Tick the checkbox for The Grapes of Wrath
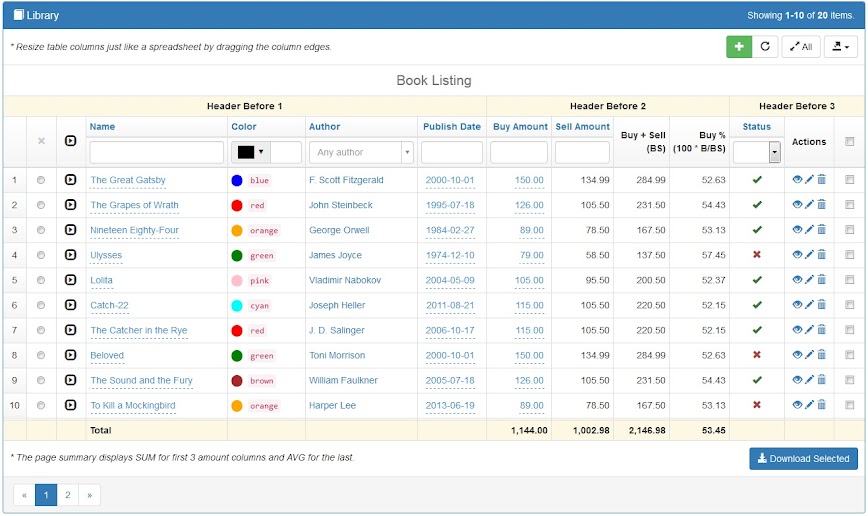The image size is (868, 516). coord(849,205)
